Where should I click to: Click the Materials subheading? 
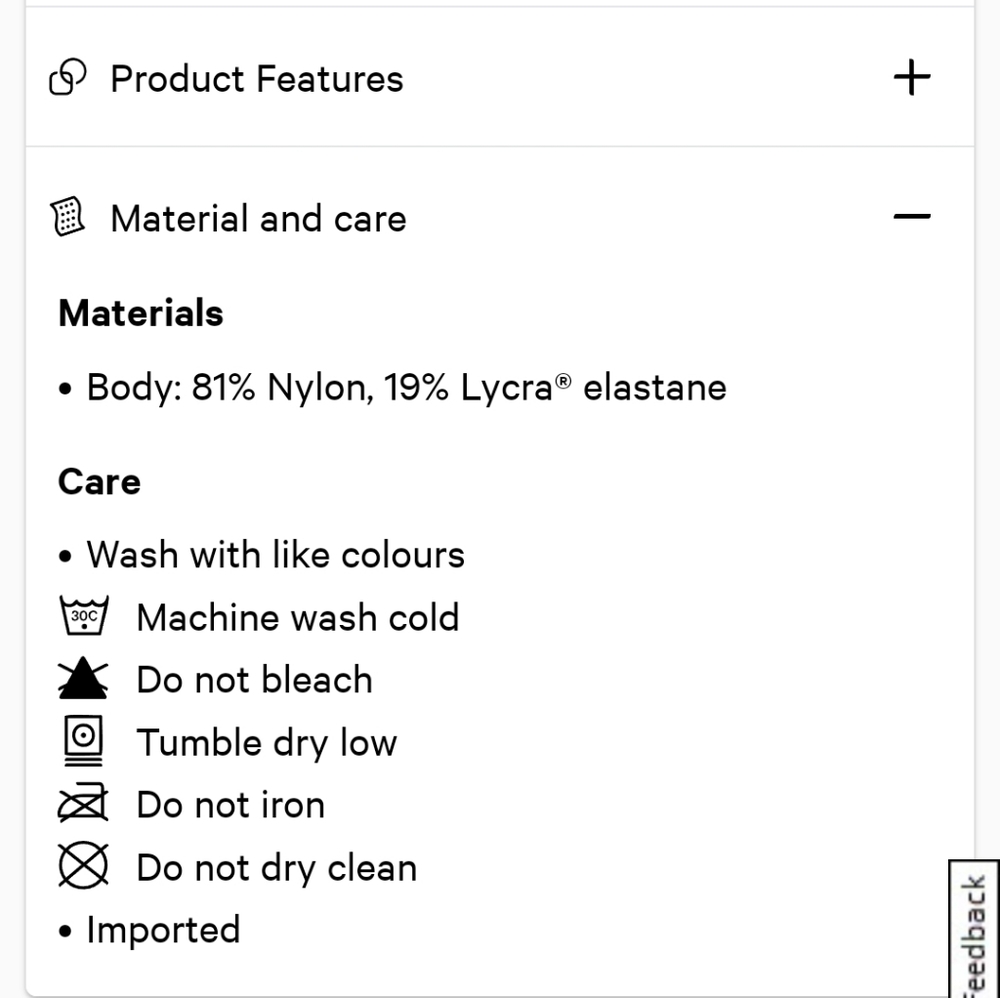[141, 313]
